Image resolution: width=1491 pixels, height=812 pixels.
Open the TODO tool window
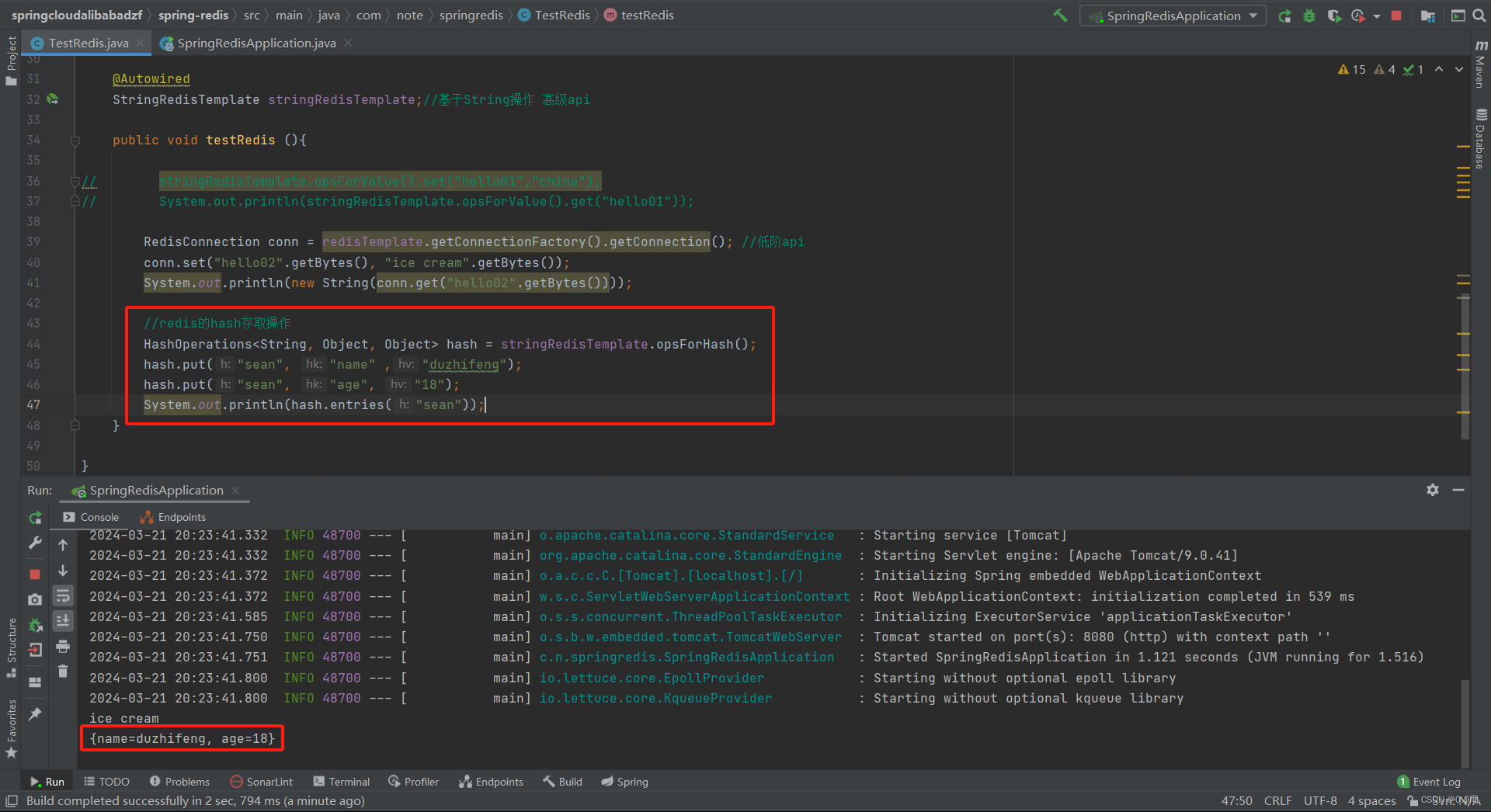click(x=106, y=782)
